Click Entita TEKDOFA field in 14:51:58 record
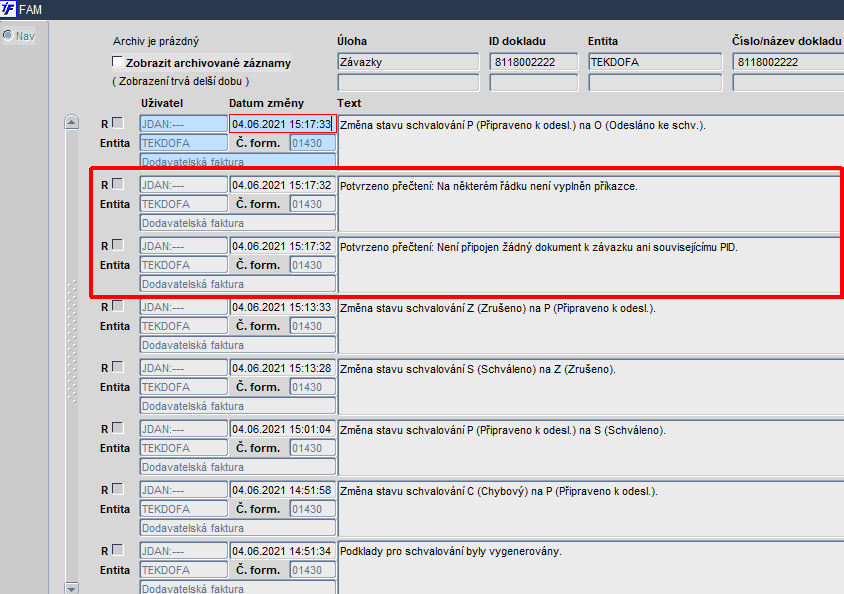The image size is (844, 594). click(x=184, y=509)
